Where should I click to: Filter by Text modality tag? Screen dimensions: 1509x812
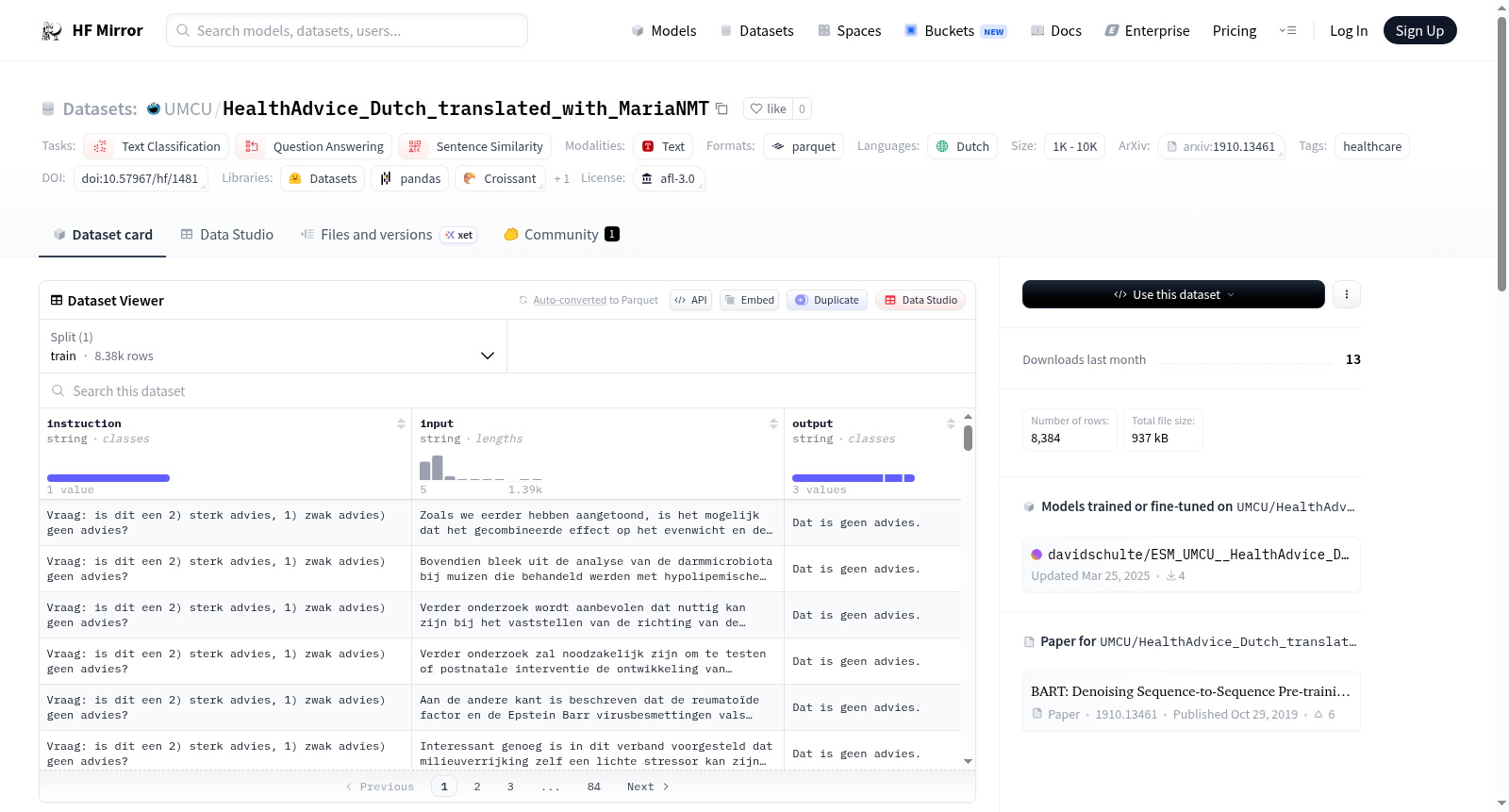click(663, 146)
